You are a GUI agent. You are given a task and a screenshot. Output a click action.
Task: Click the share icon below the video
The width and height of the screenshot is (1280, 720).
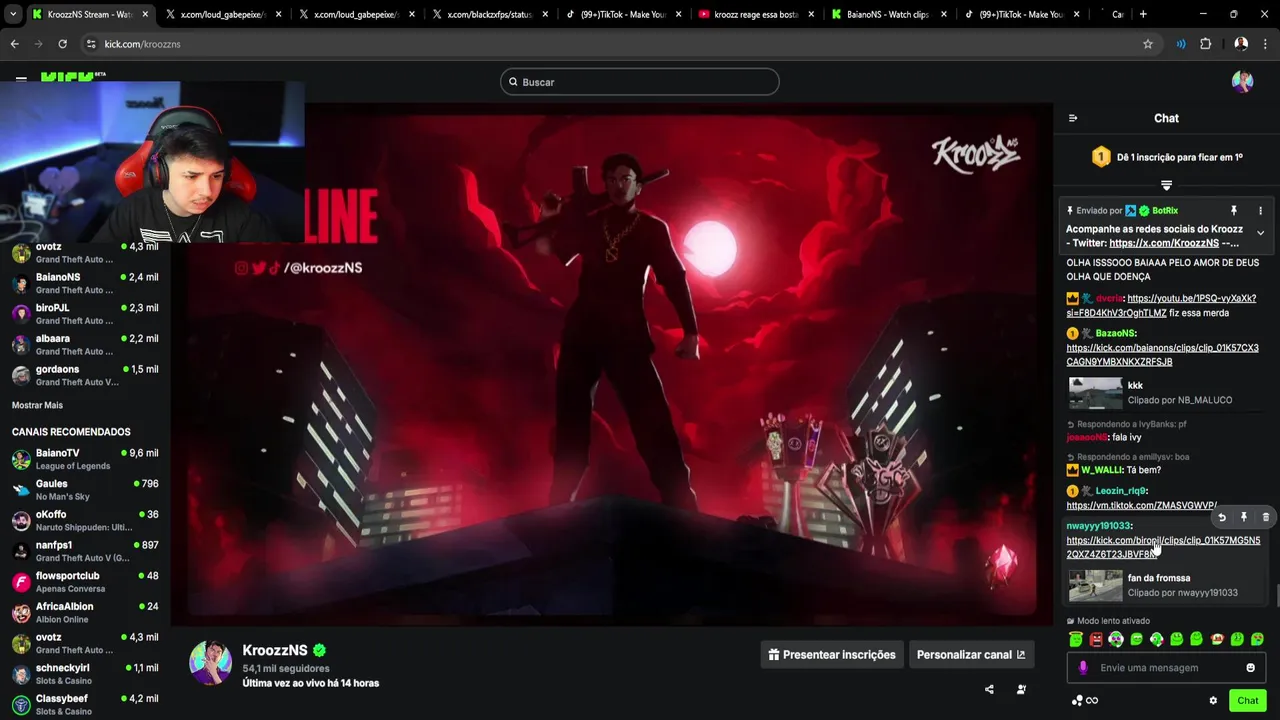click(989, 689)
